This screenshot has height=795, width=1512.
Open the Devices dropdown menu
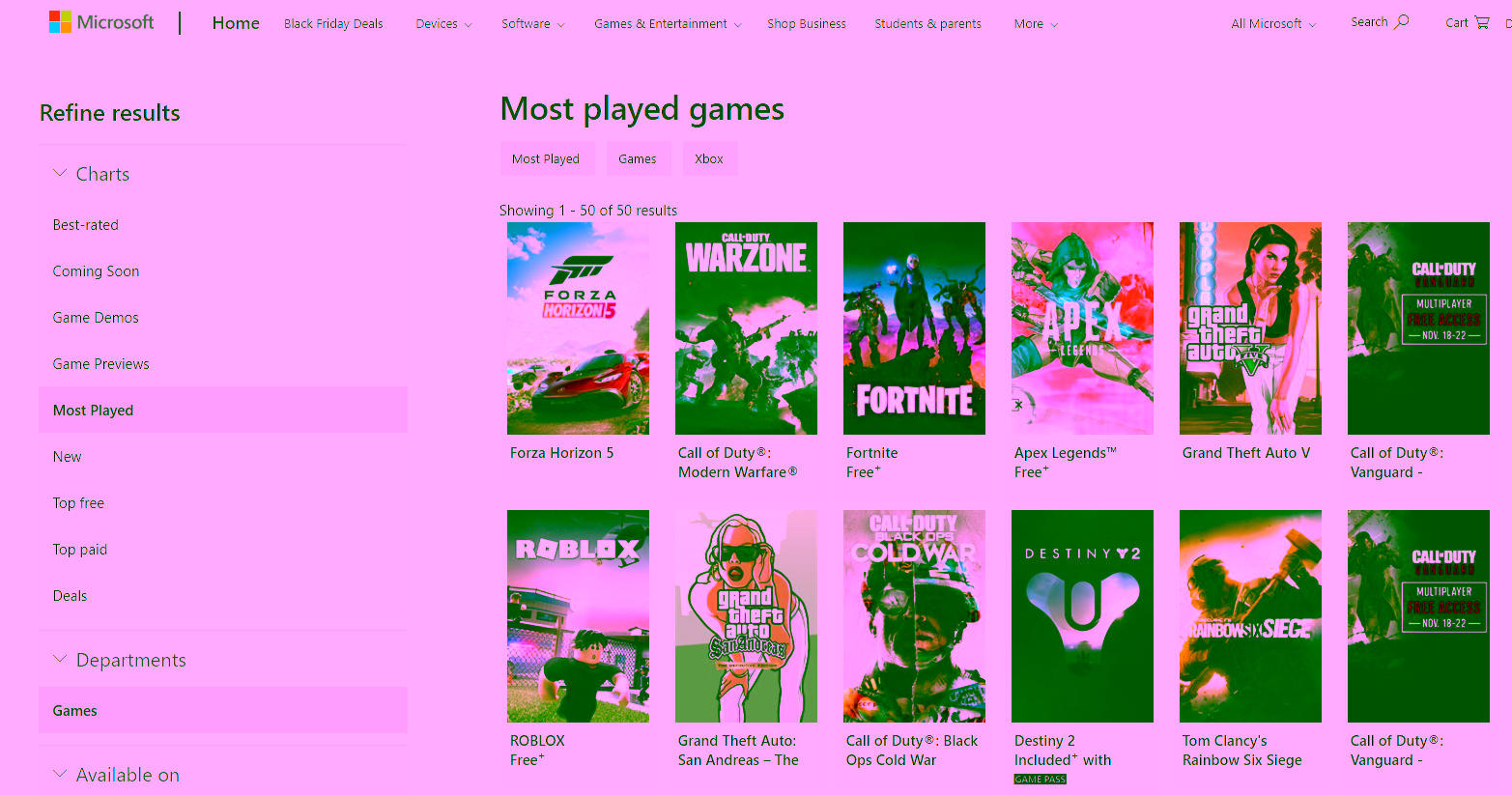tap(443, 24)
